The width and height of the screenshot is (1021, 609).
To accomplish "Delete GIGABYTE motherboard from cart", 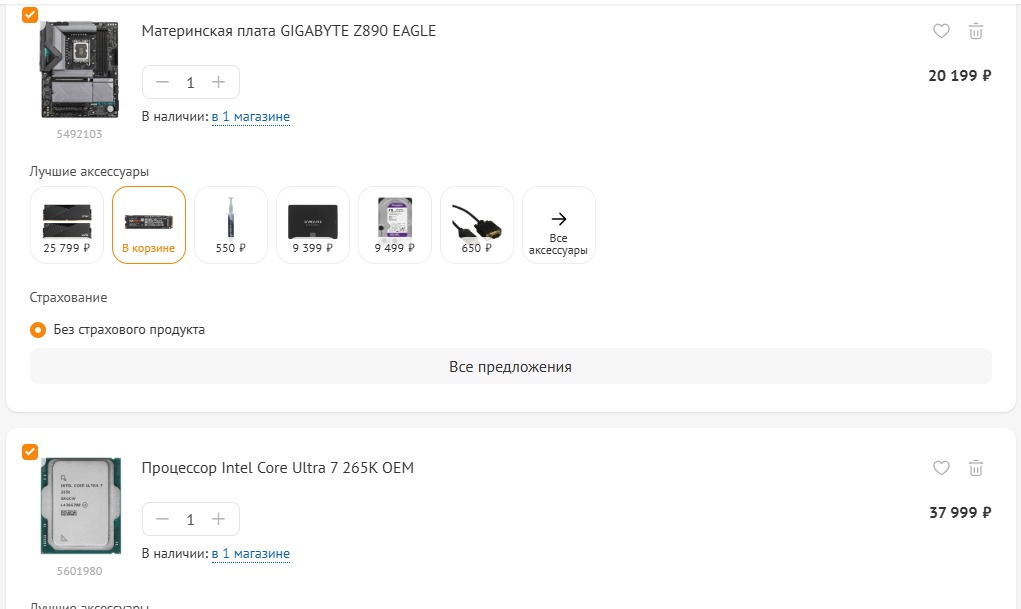I will click(975, 31).
